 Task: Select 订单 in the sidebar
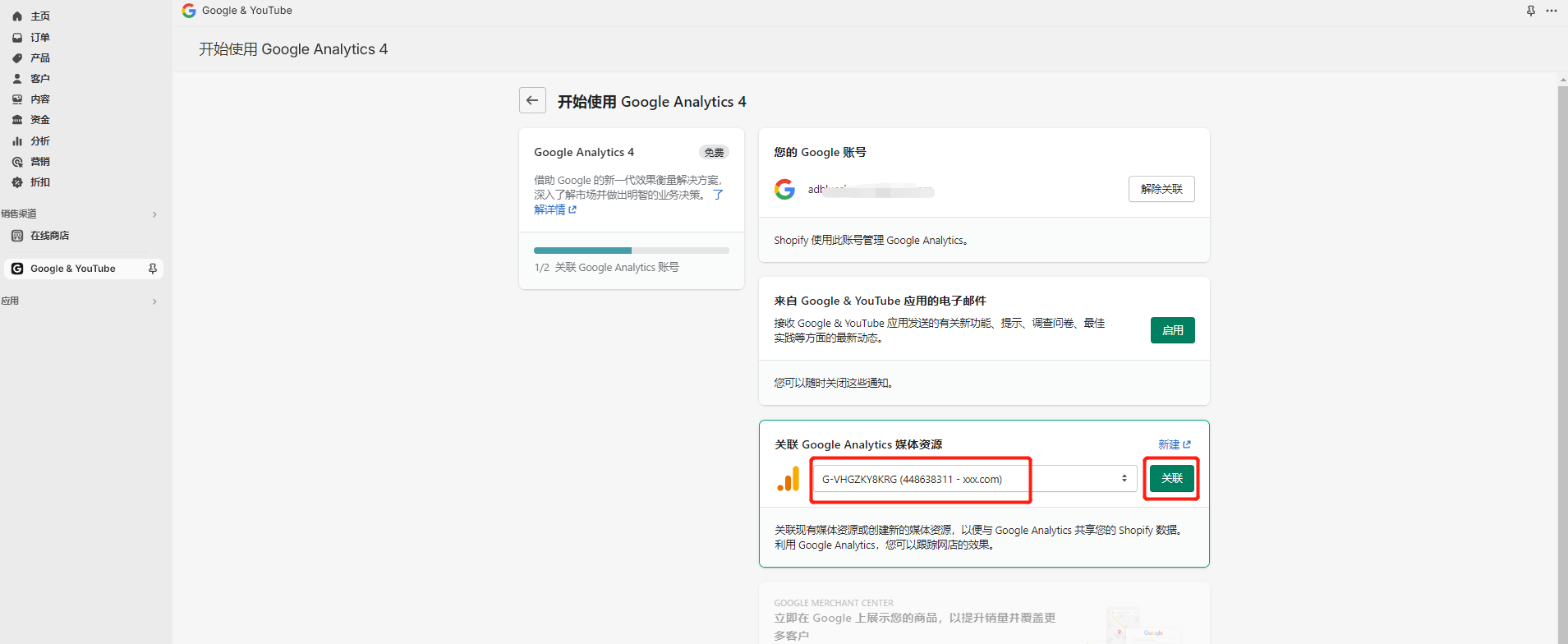(40, 37)
